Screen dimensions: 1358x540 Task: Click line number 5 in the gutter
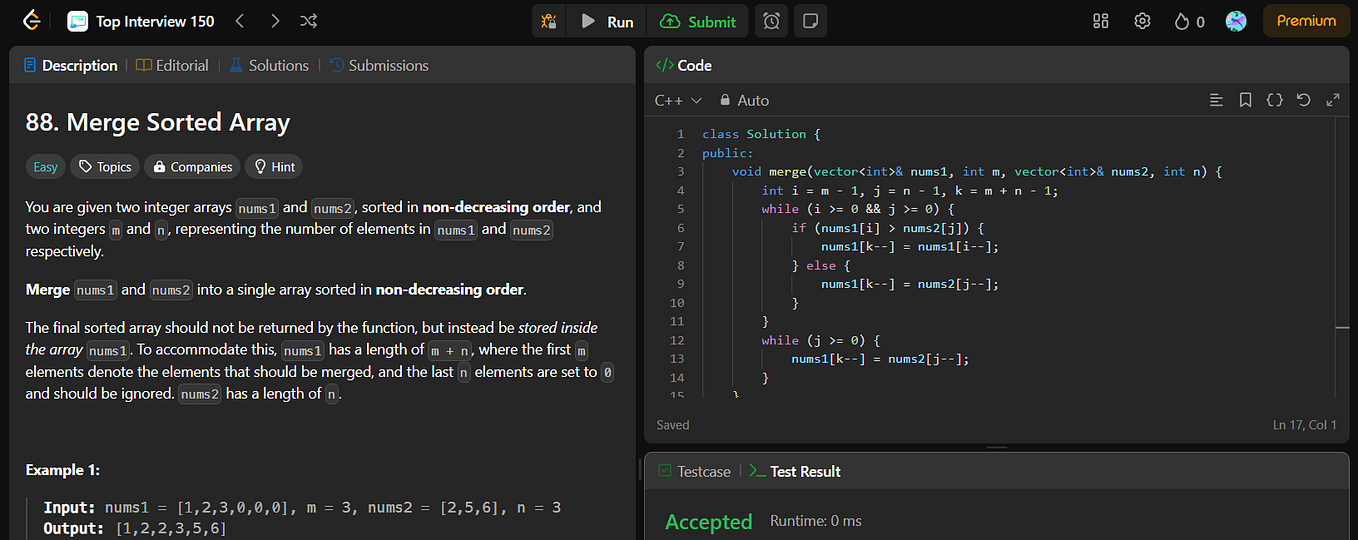pyautogui.click(x=680, y=209)
